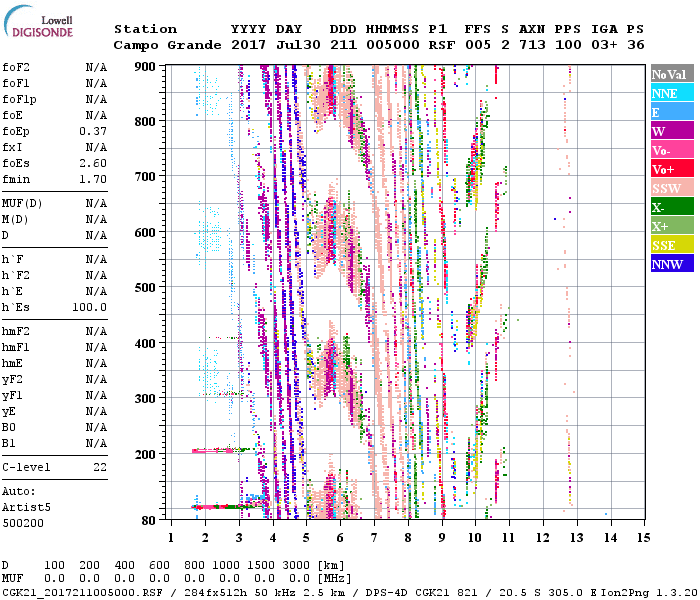Click the NNW blue legend box
The height and width of the screenshot is (600, 700).
pos(672,264)
